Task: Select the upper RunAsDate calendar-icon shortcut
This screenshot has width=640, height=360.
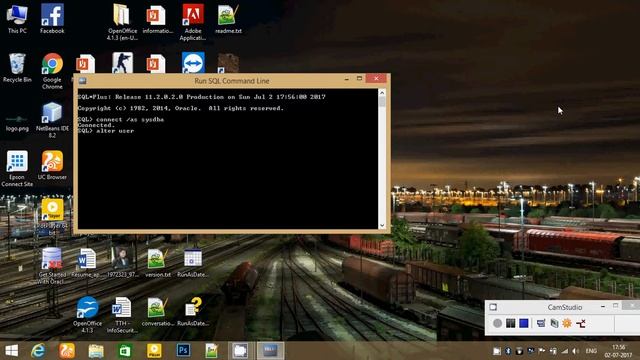Action: tap(193, 262)
